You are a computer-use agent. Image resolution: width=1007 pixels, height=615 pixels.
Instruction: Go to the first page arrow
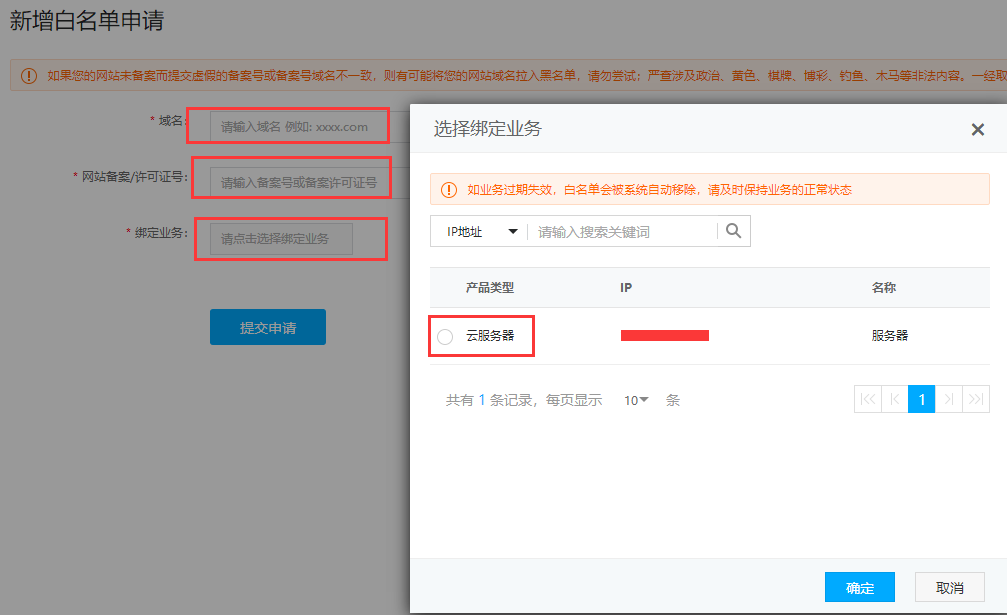[x=867, y=399]
